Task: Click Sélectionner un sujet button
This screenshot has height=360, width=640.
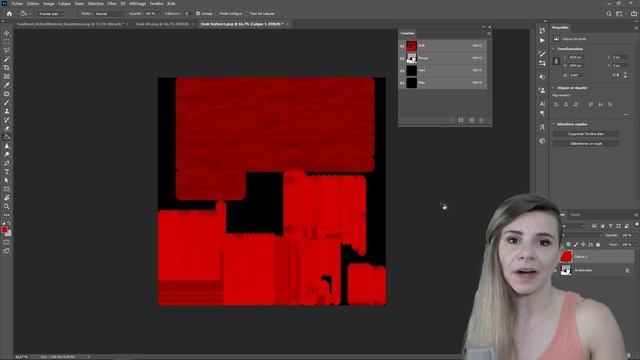Action: click(586, 143)
